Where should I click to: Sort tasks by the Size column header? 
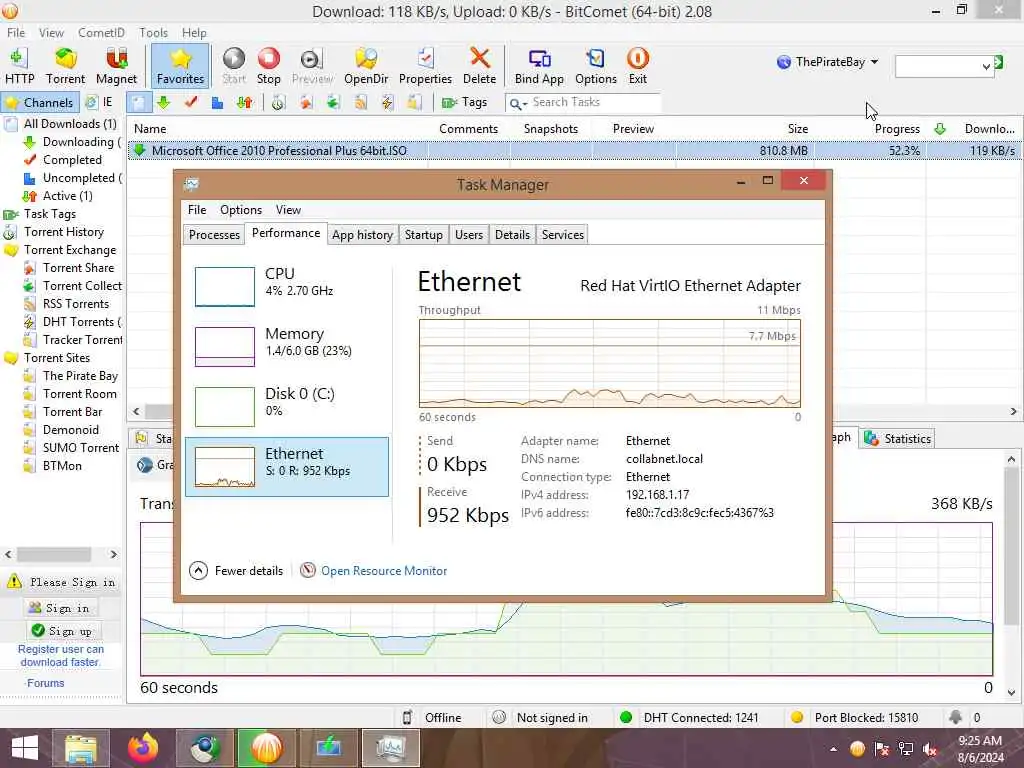797,129
